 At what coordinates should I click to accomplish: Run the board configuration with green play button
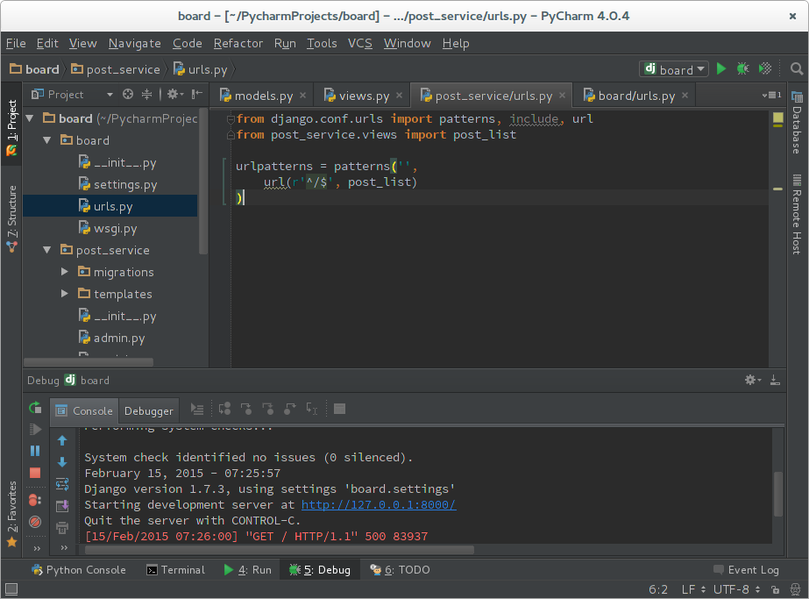[x=721, y=69]
